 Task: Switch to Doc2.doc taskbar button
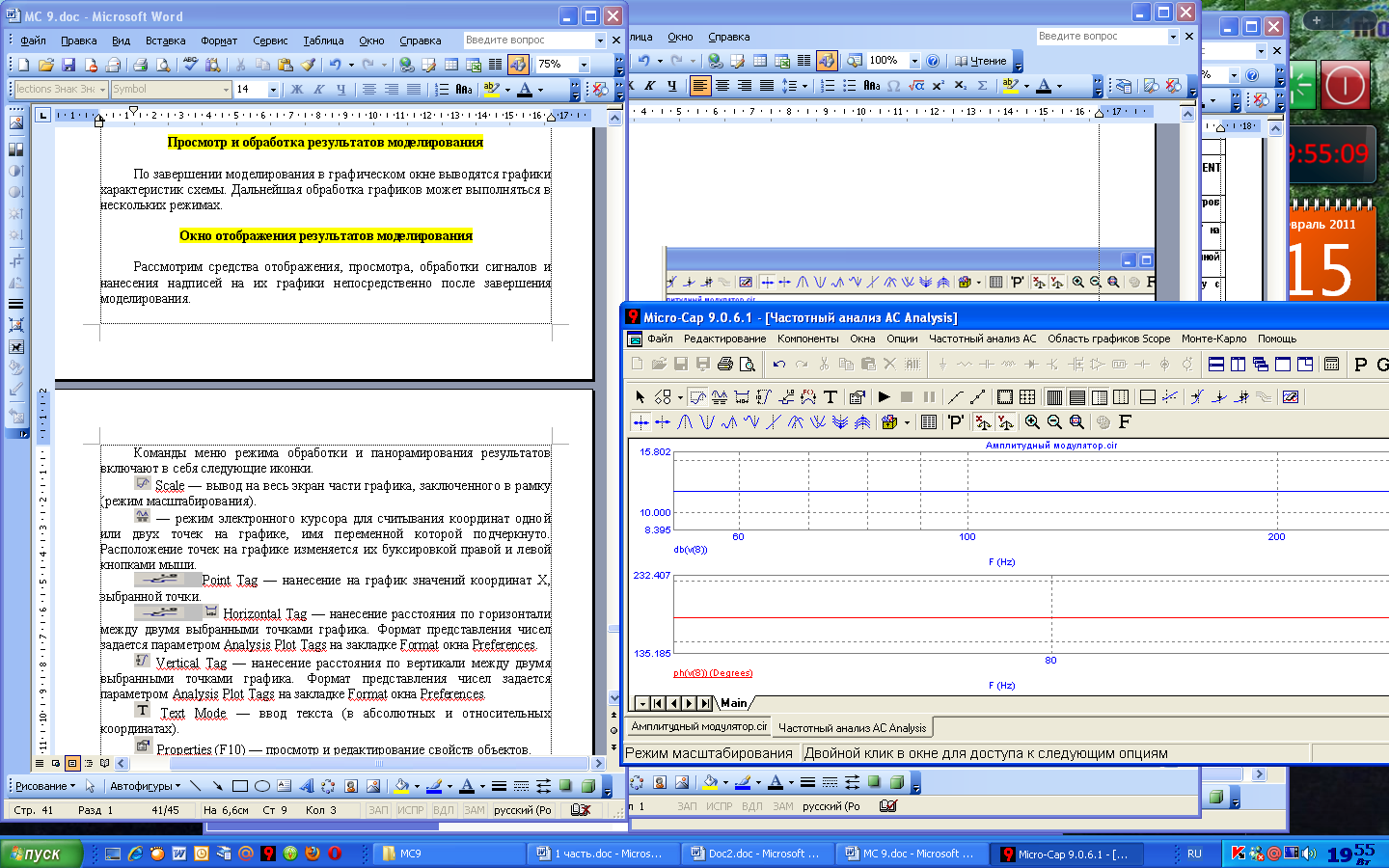756,854
